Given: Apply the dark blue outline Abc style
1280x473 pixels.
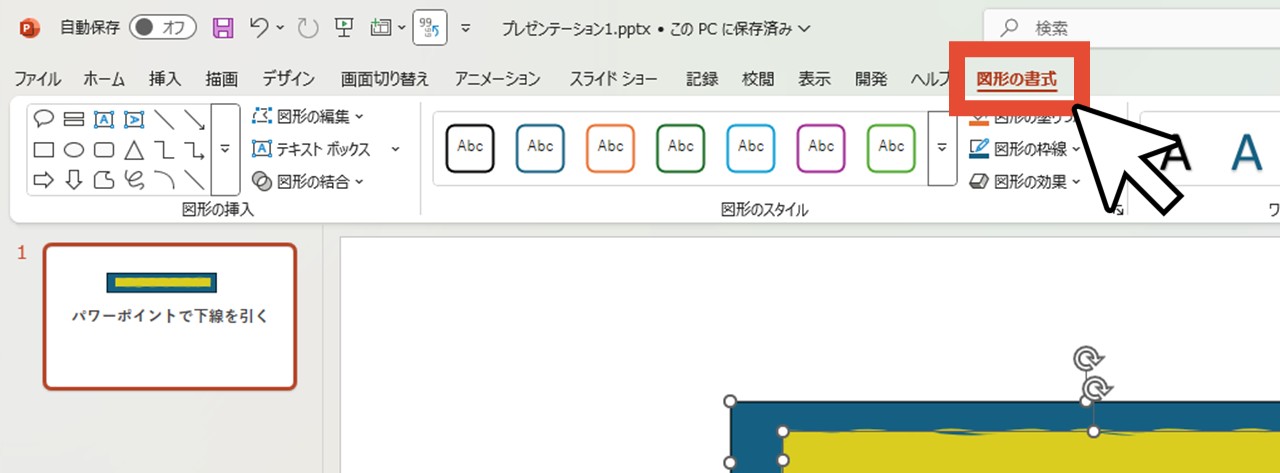Looking at the screenshot, I should (540, 148).
